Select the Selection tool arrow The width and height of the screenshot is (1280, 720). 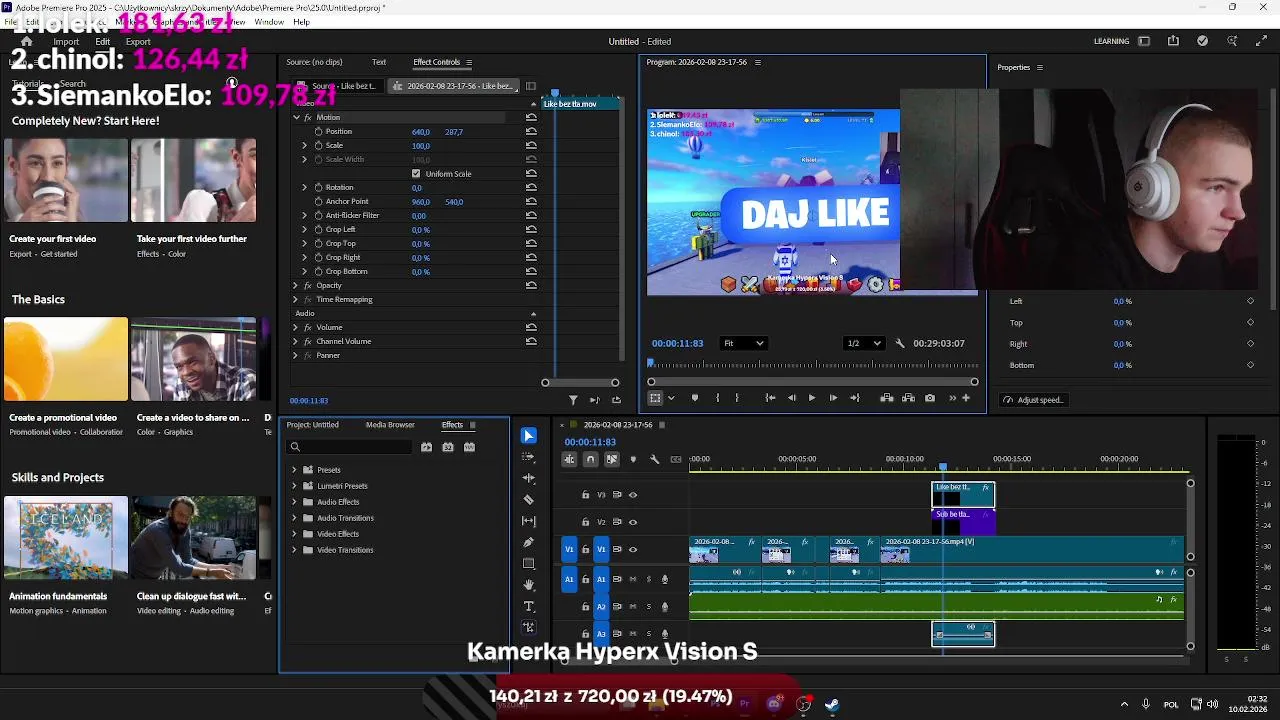529,436
